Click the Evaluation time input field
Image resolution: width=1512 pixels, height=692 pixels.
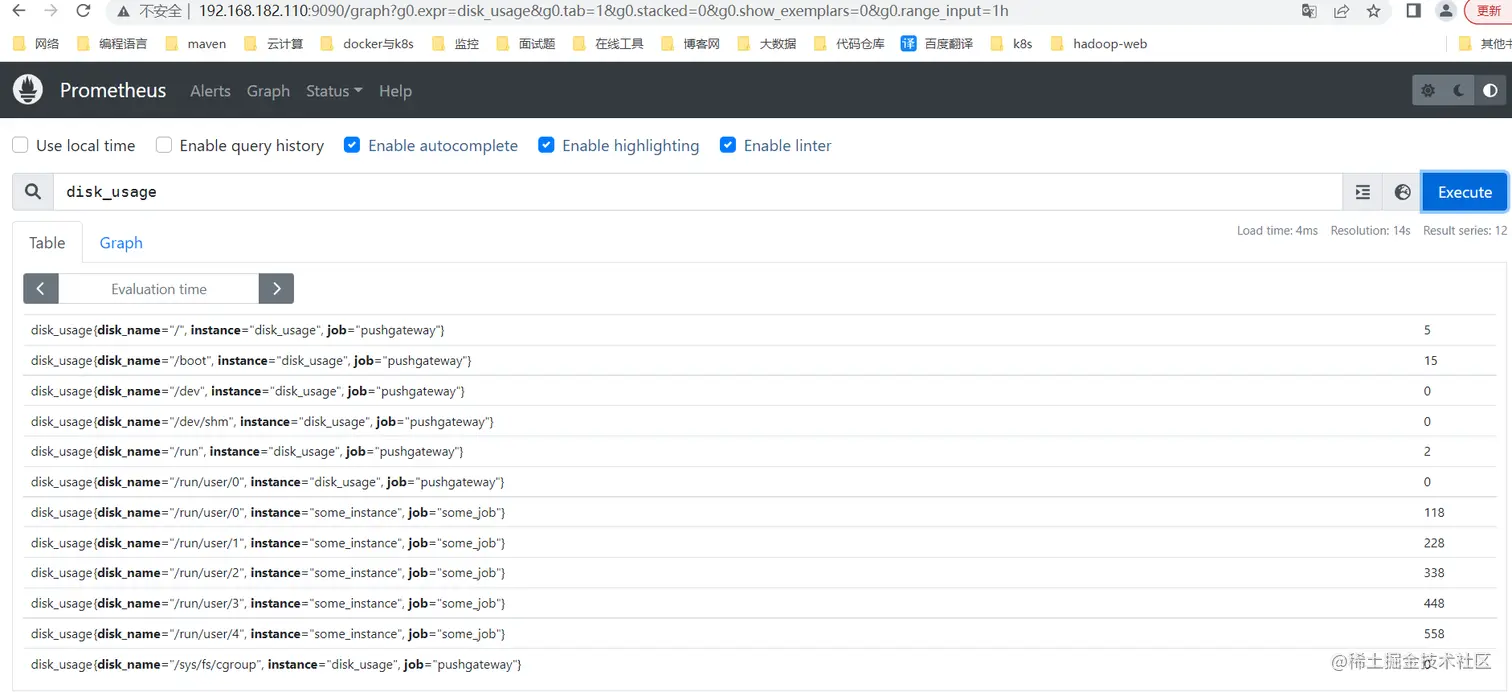159,289
